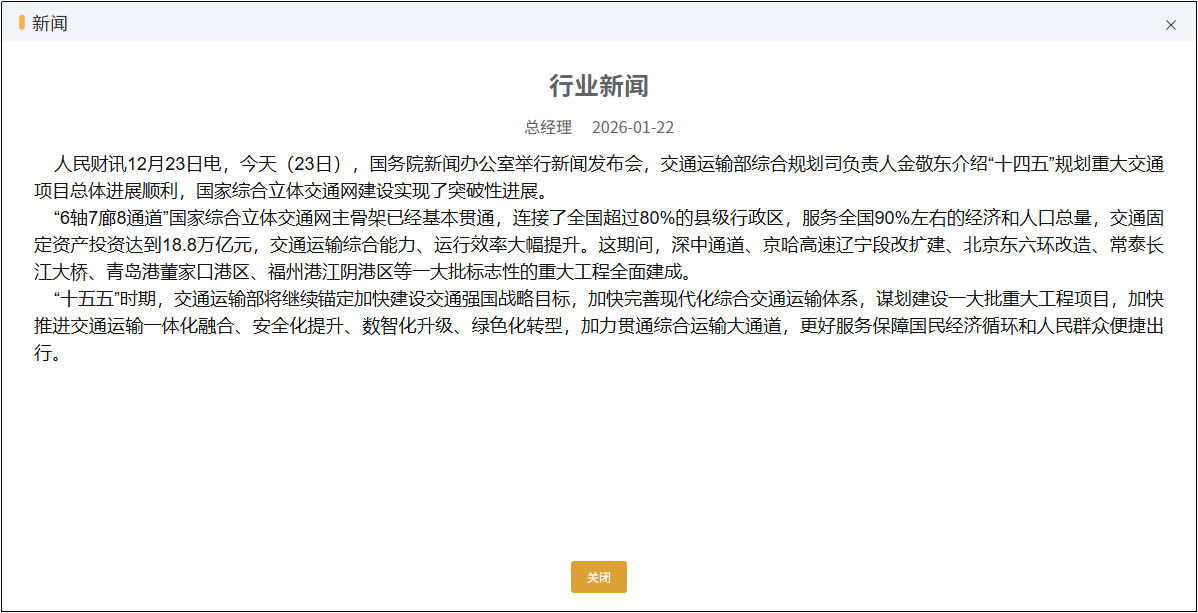Select the 行业新闻 headline
The height and width of the screenshot is (613, 1198).
click(x=598, y=86)
